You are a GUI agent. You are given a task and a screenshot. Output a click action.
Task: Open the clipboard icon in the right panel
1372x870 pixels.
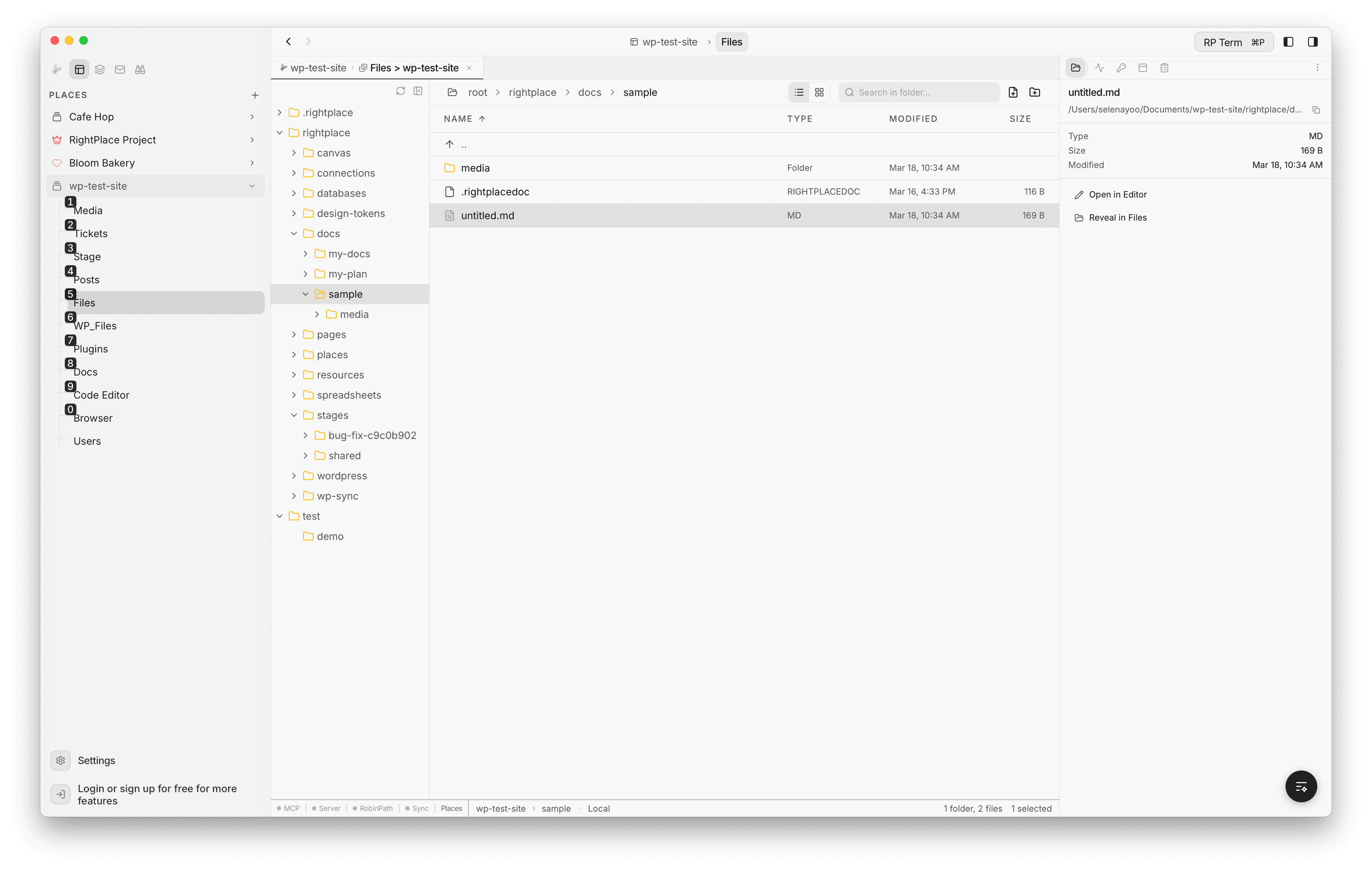pos(1164,67)
